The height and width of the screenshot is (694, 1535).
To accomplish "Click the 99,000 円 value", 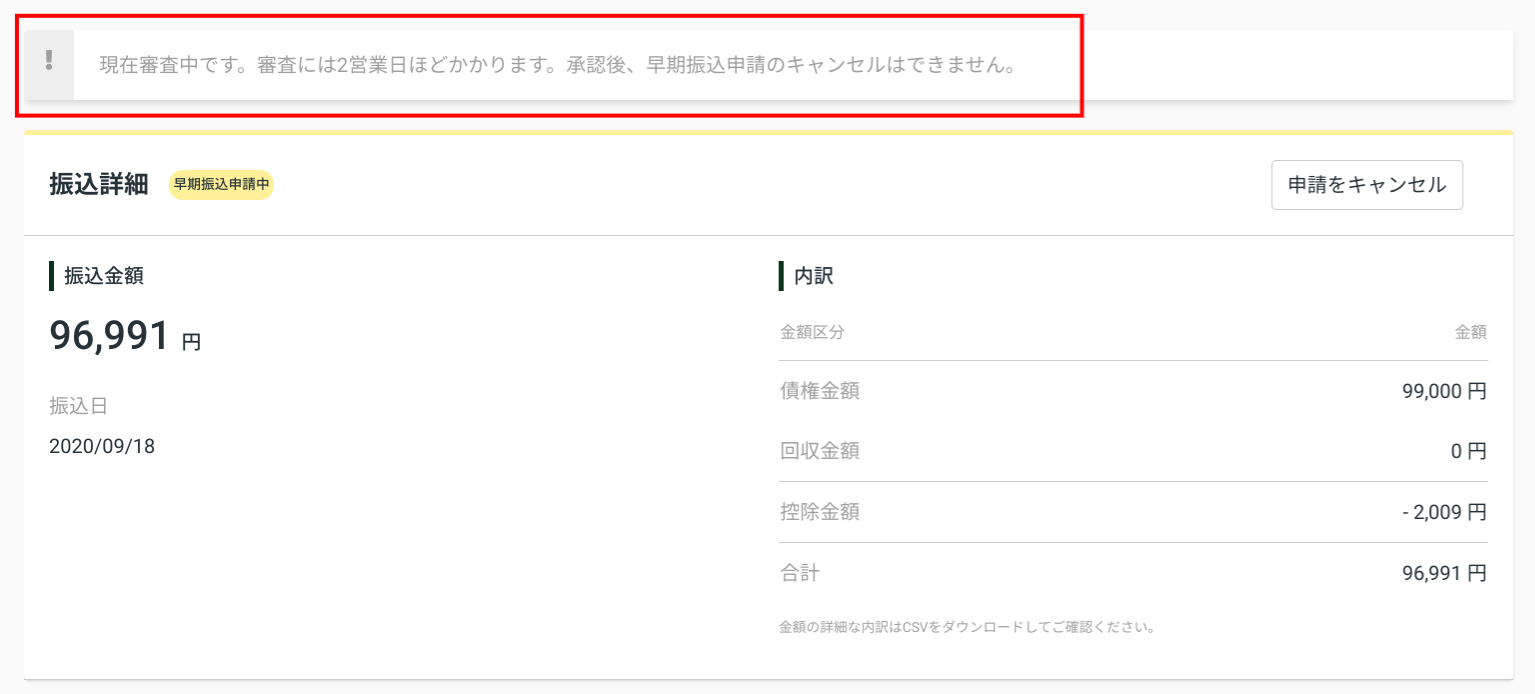I will click(1445, 391).
